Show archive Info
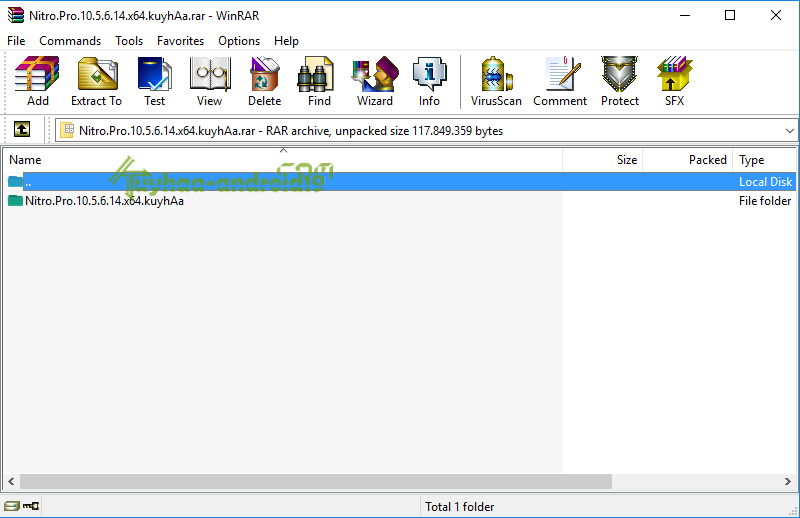800x518 pixels. tap(429, 80)
